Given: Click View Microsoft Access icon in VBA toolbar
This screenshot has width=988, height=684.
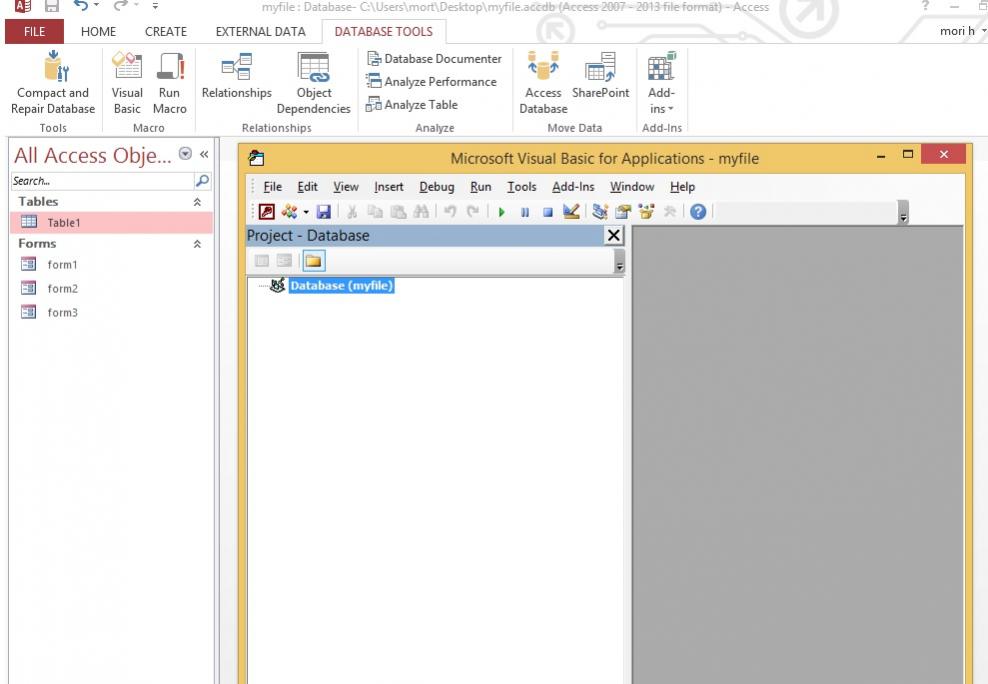Looking at the screenshot, I should pos(267,212).
